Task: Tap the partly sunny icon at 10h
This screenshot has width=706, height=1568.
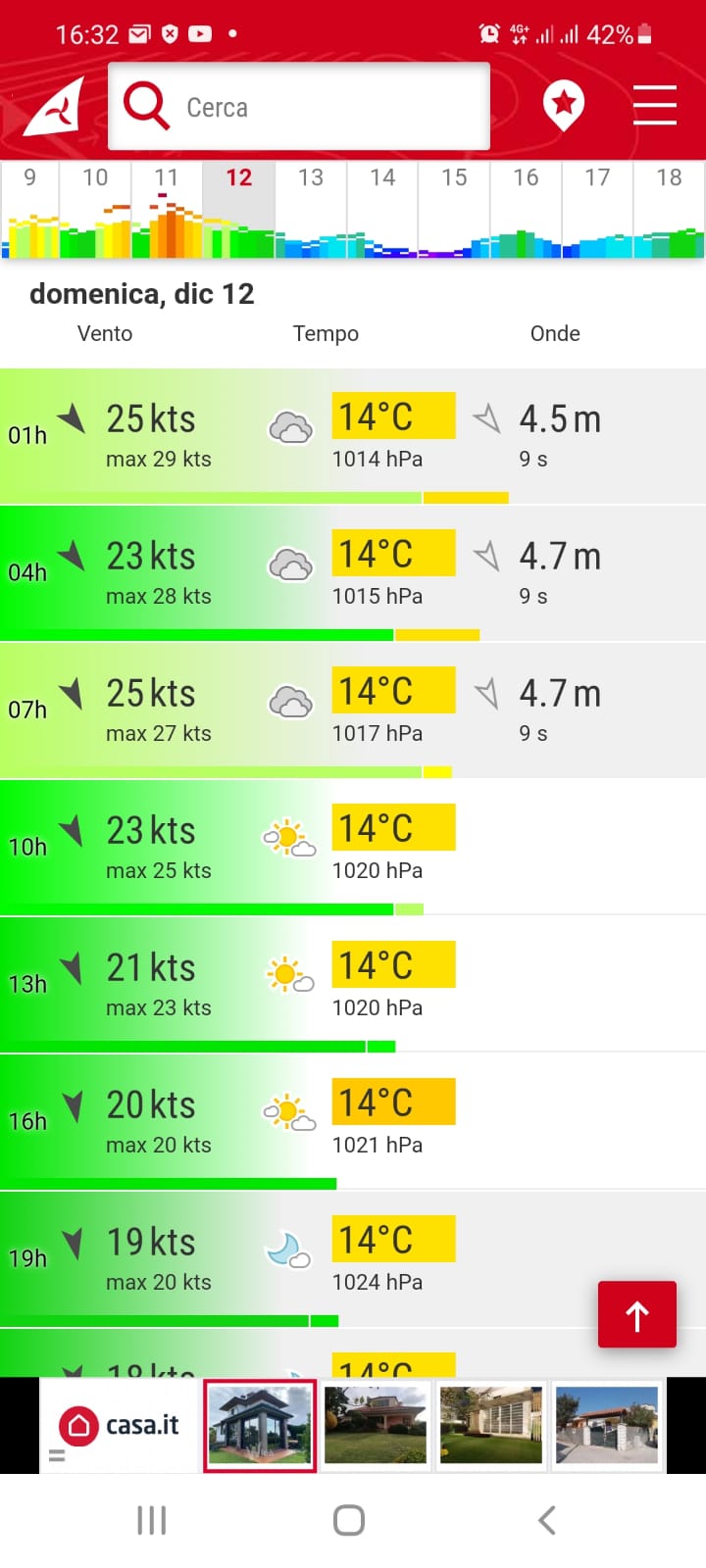Action: tap(289, 839)
